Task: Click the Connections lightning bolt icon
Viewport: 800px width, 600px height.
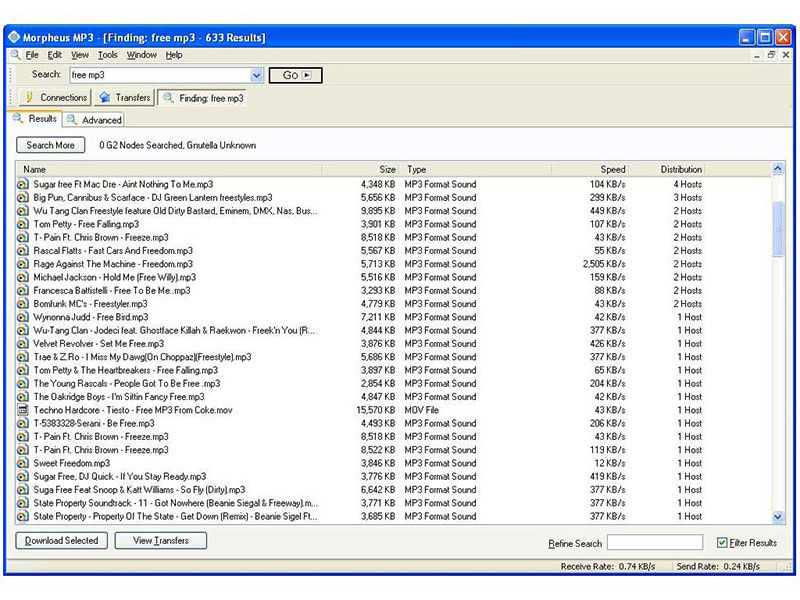Action: click(x=30, y=97)
